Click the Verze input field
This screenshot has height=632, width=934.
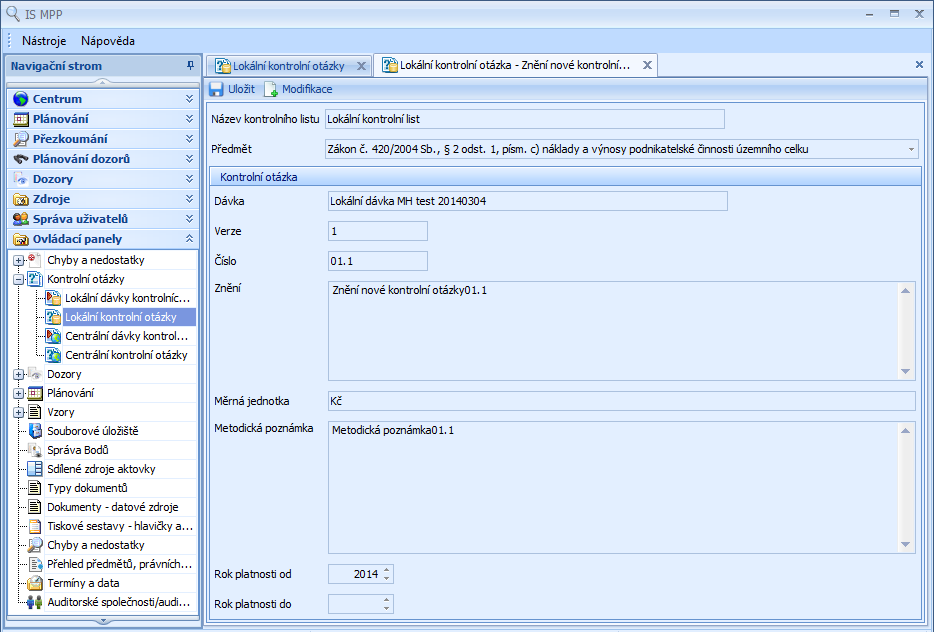point(378,231)
